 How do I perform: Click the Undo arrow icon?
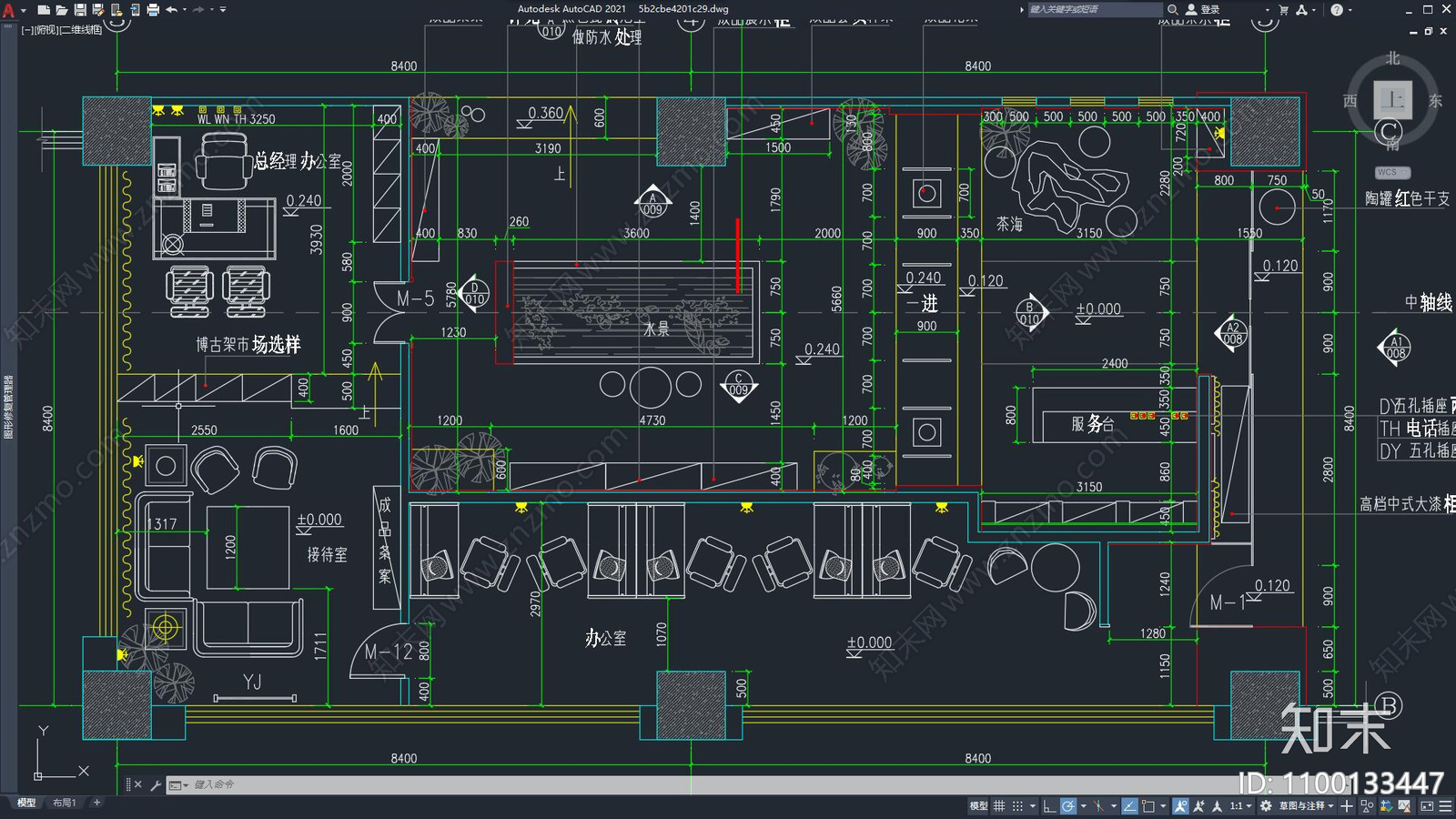pyautogui.click(x=171, y=10)
